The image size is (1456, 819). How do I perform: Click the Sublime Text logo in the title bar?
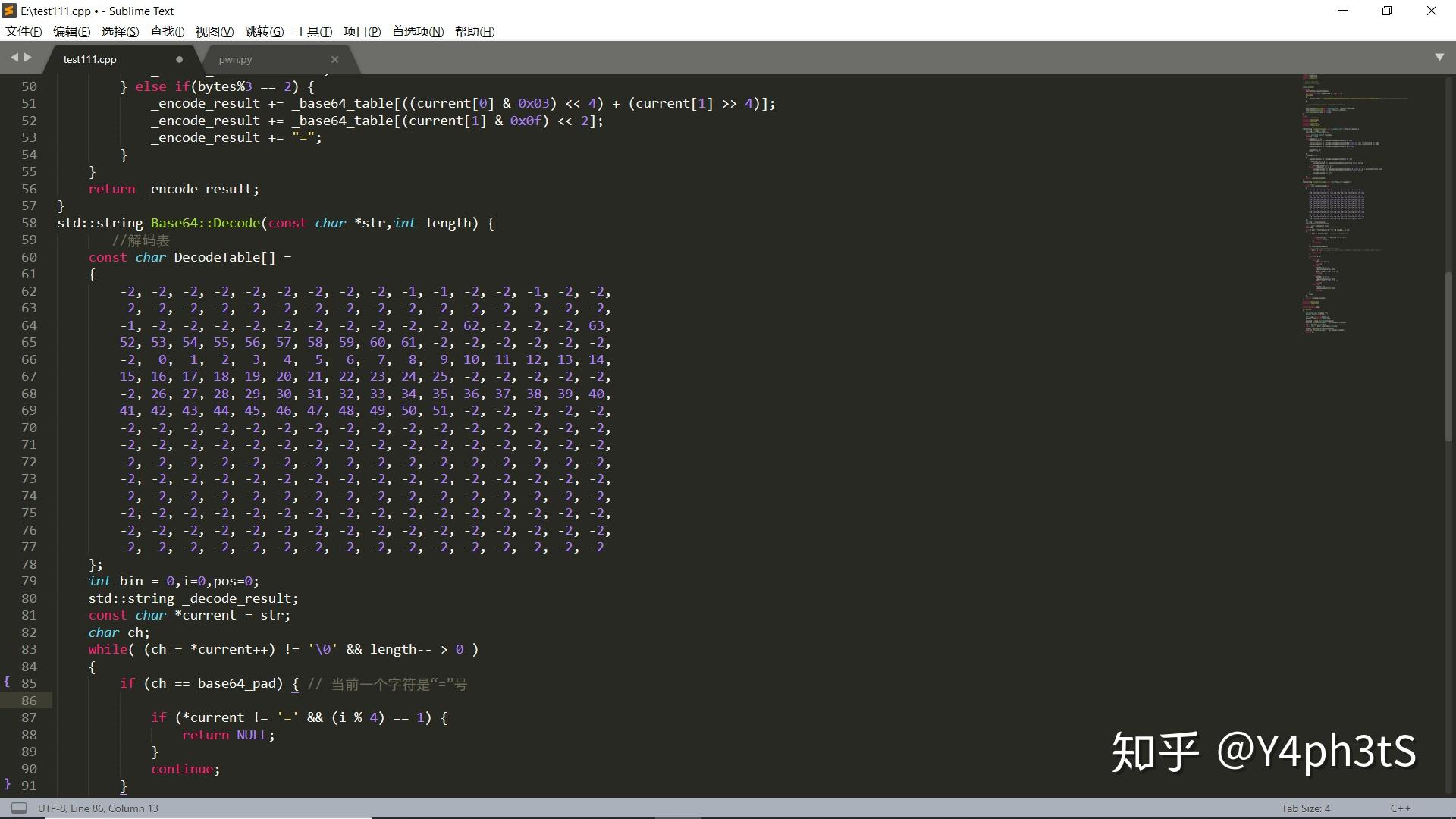click(11, 11)
